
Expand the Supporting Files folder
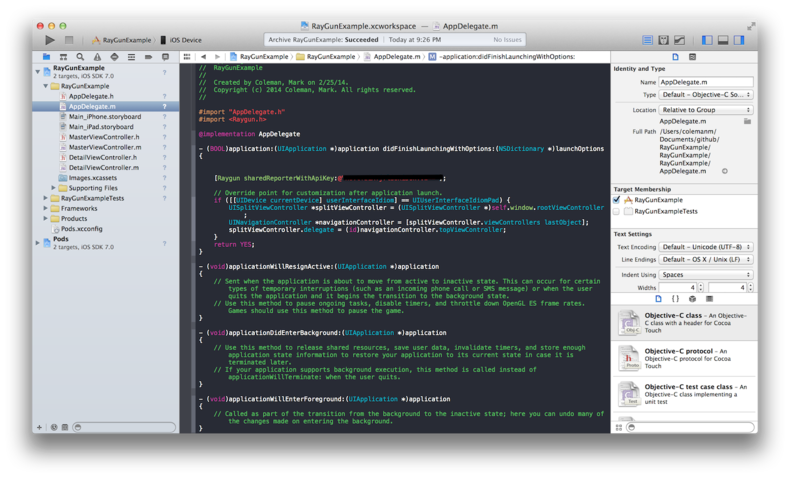[x=53, y=188]
